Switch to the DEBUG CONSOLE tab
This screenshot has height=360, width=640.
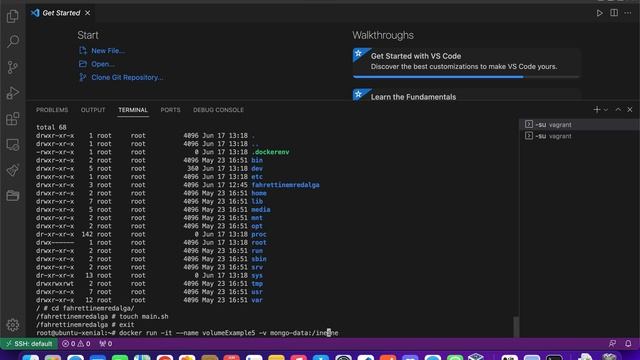coord(218,110)
